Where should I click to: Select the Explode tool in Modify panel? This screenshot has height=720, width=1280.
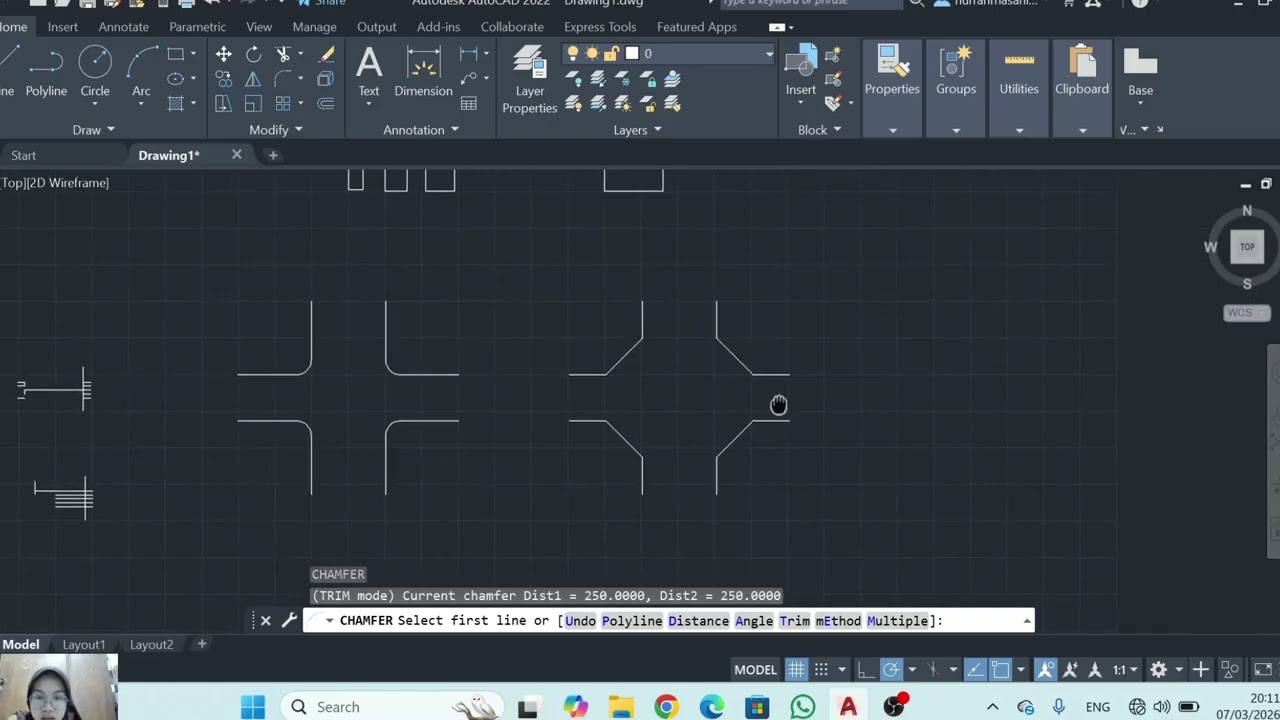326,79
